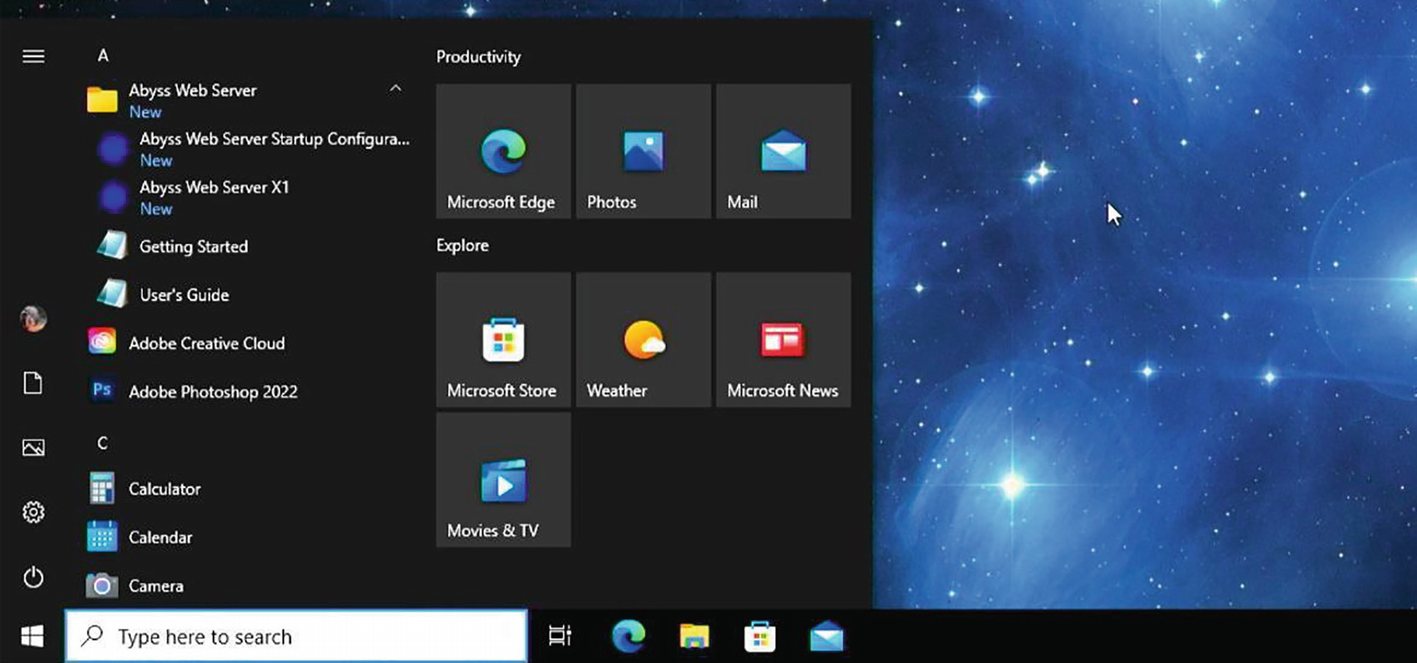This screenshot has height=663, width=1417.
Task: Click the Task View taskbar button
Action: click(x=560, y=636)
